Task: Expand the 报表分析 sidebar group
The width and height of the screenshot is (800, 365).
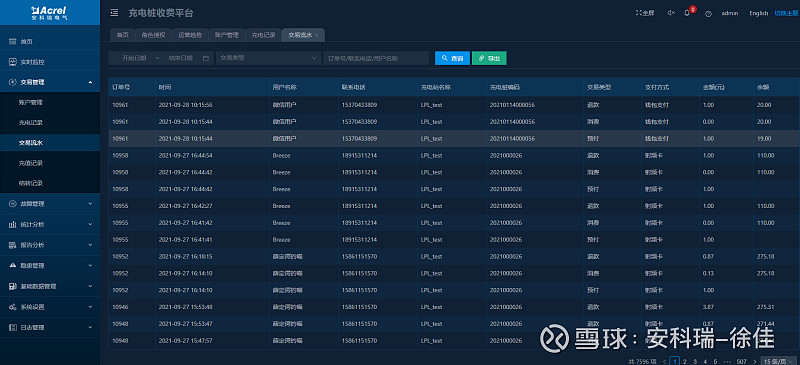Action: click(x=50, y=245)
